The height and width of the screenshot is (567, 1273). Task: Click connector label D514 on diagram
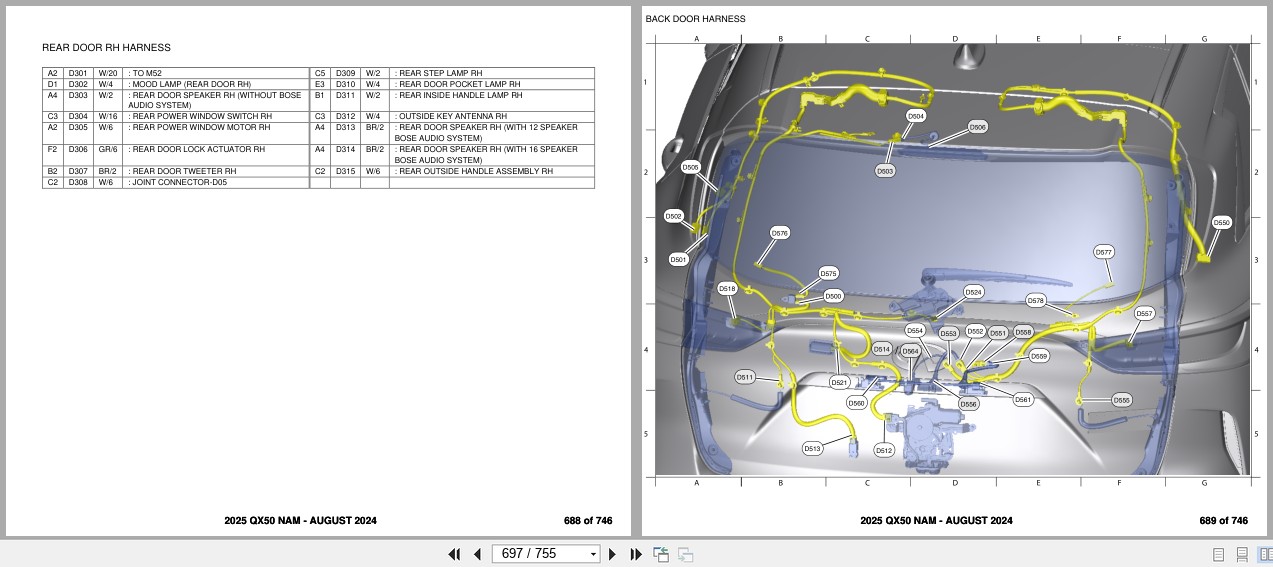881,349
